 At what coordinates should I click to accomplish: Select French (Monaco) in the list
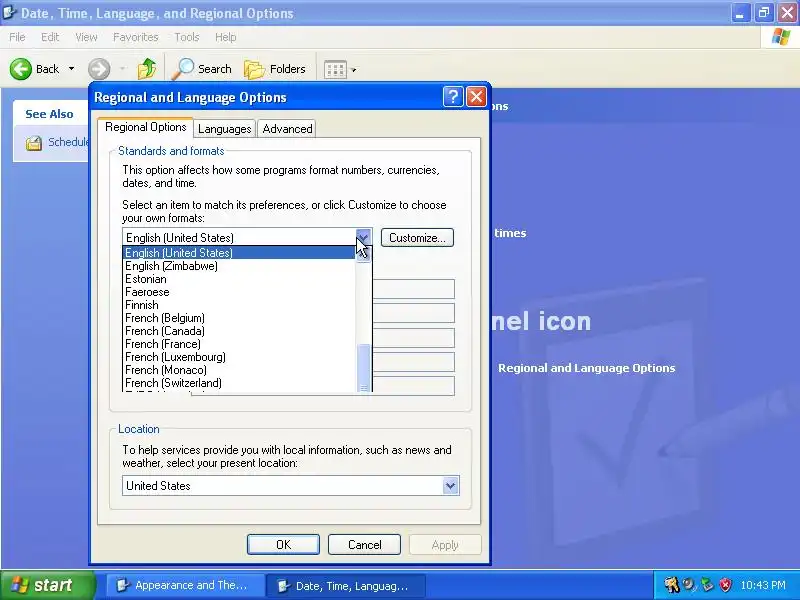click(239, 370)
